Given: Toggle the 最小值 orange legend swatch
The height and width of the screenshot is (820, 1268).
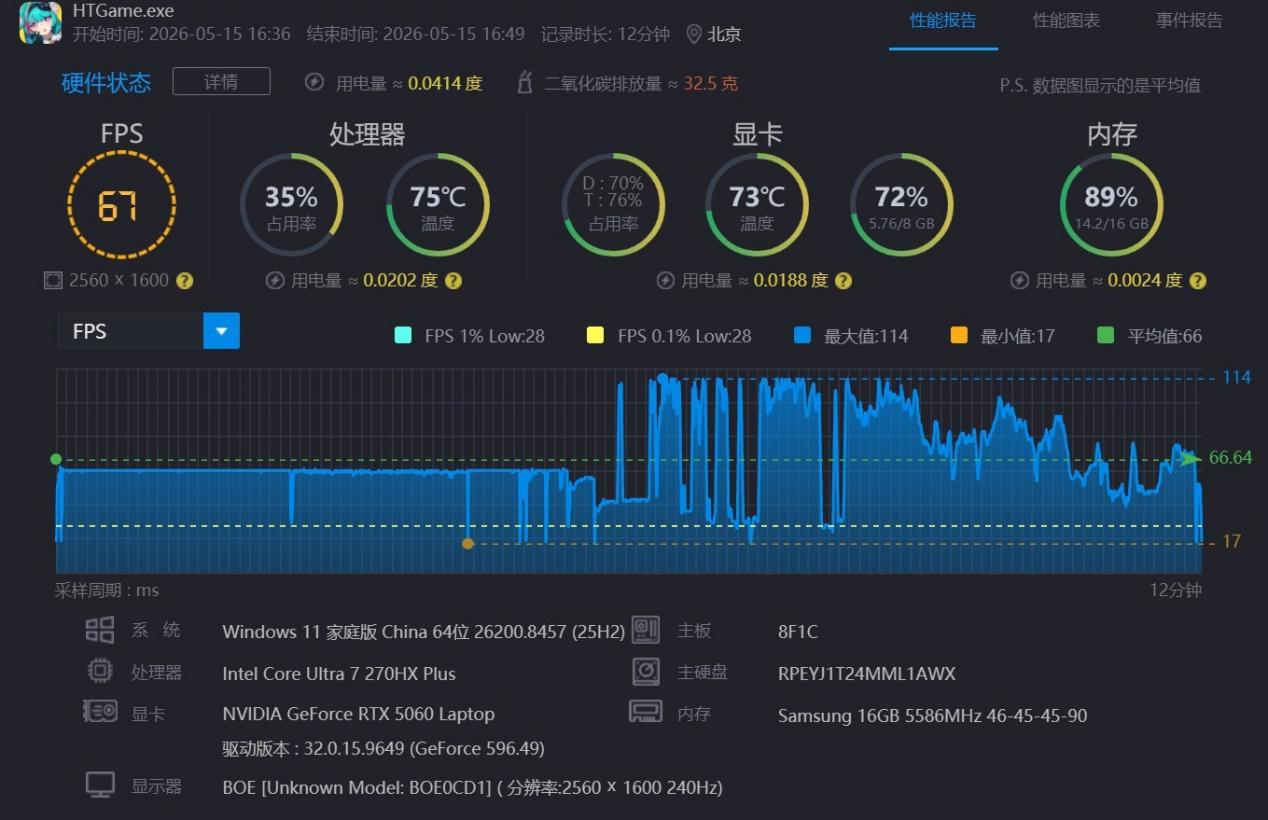Looking at the screenshot, I should (x=959, y=336).
